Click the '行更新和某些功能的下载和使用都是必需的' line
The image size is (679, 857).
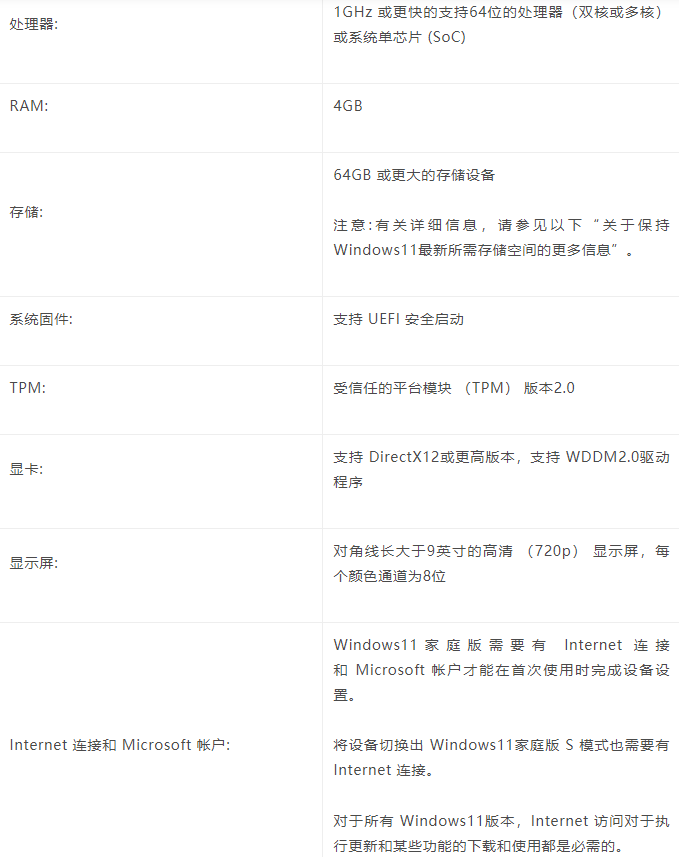point(478,846)
